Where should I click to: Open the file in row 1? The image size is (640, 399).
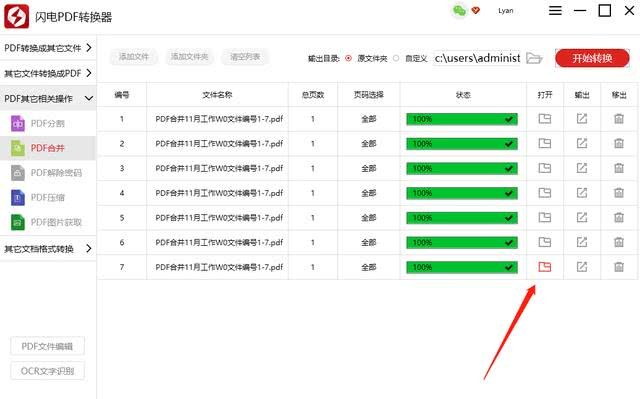click(544, 119)
